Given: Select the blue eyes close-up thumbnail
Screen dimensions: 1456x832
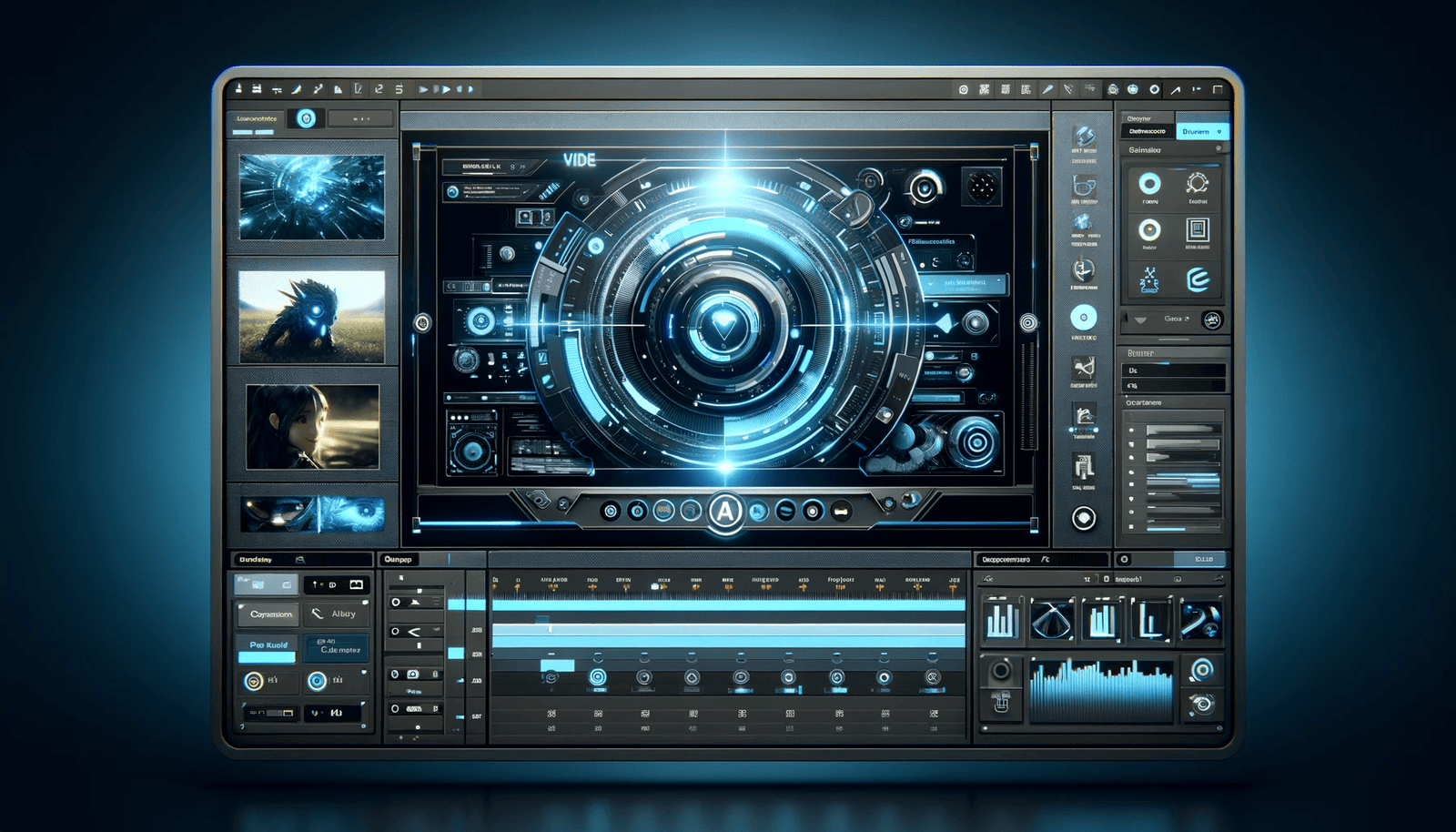Looking at the screenshot, I should [312, 514].
